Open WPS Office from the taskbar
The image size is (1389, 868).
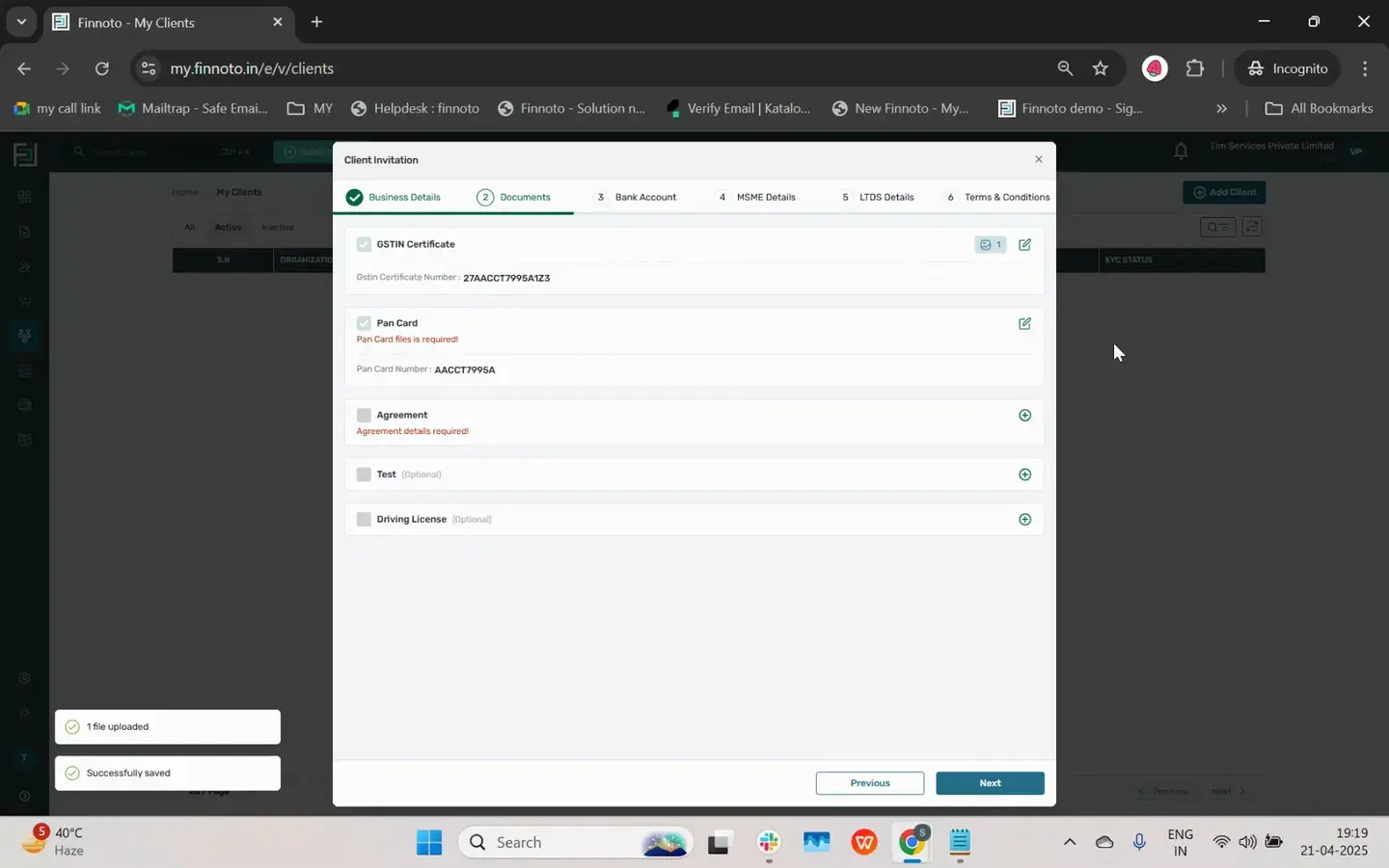coord(864,843)
